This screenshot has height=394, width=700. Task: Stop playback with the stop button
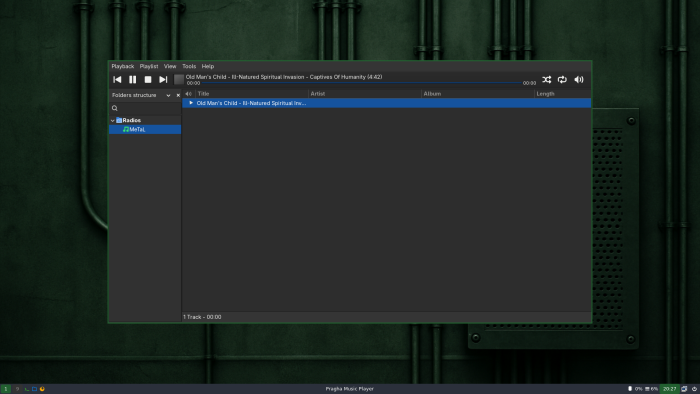point(148,79)
